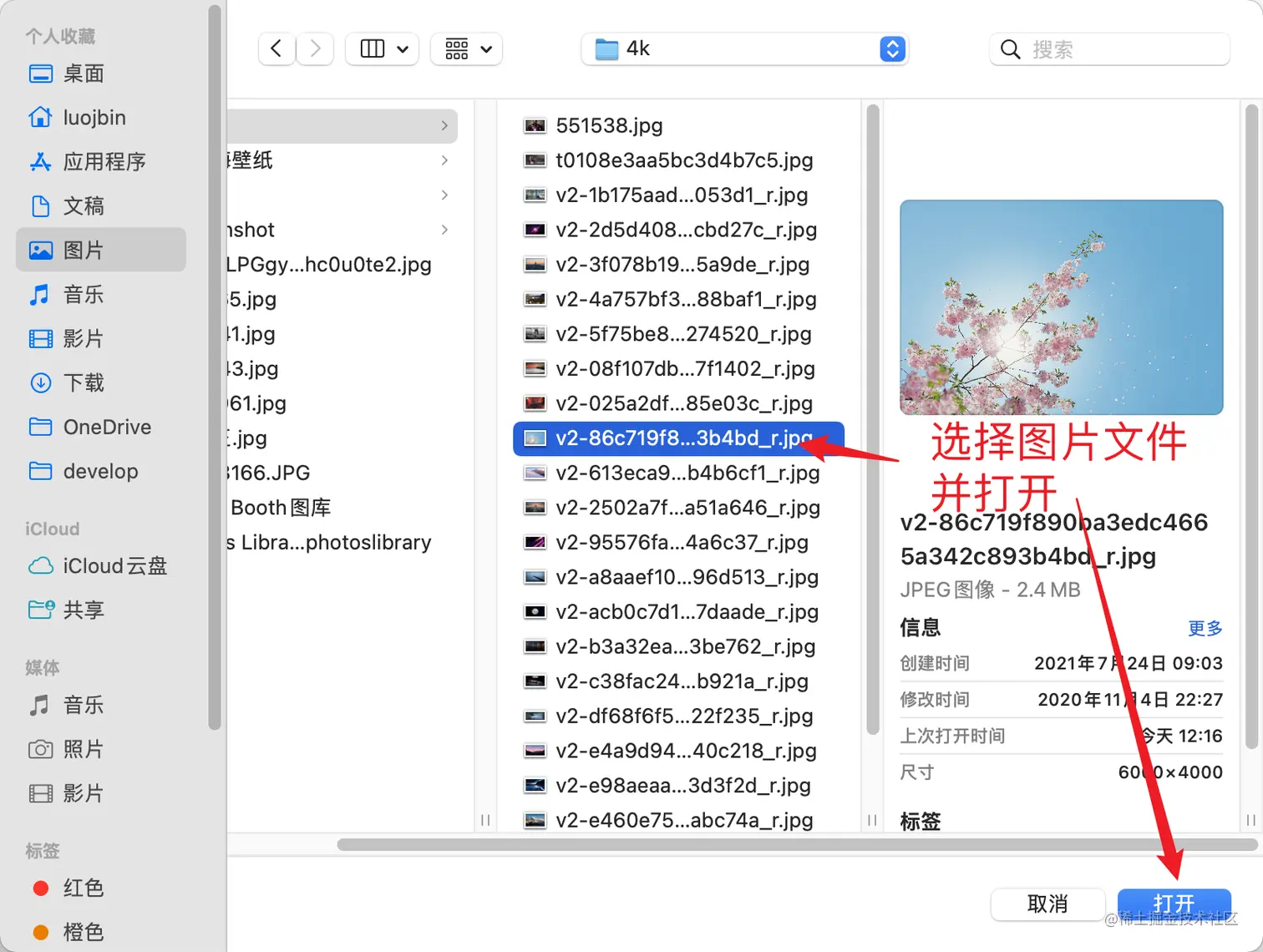Click the back navigation arrow
Image resolution: width=1263 pixels, height=952 pixels.
[276, 48]
